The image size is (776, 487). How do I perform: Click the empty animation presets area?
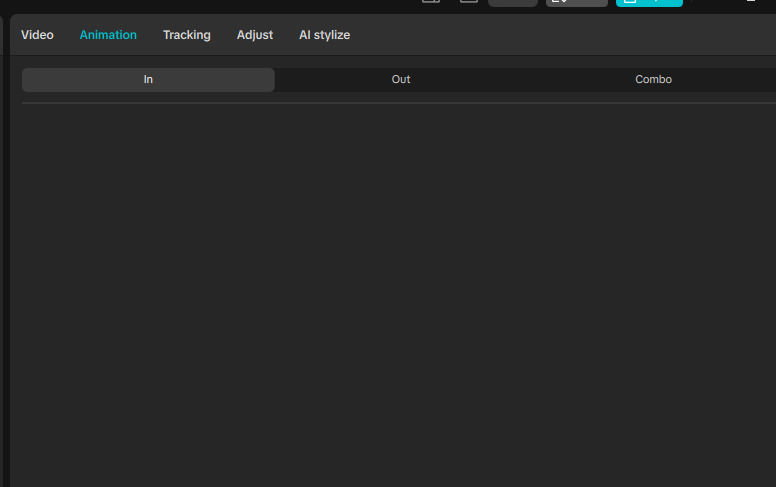pyautogui.click(x=400, y=290)
